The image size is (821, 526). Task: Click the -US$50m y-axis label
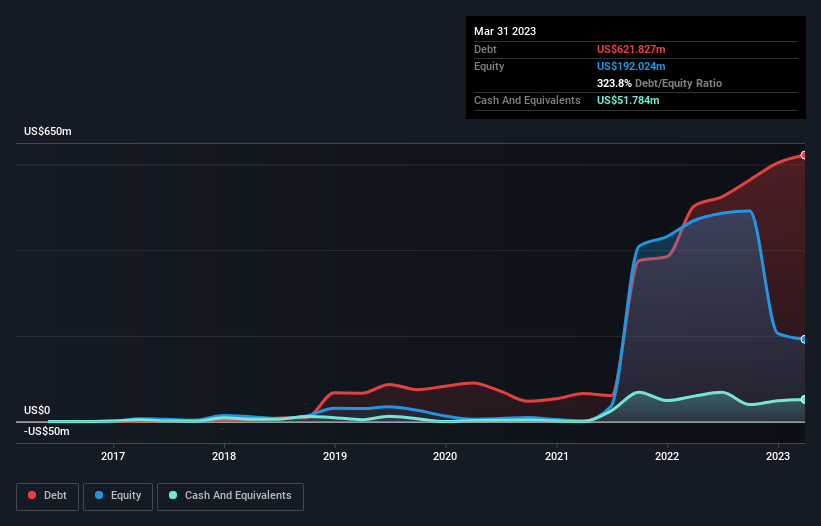point(47,432)
